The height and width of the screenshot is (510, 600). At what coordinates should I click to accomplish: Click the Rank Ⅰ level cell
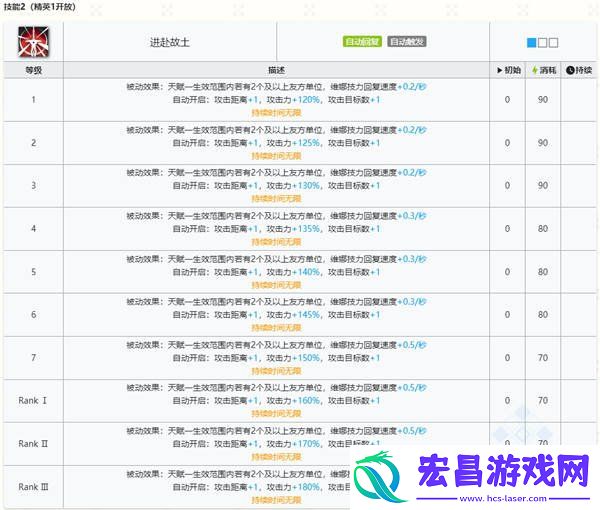pyautogui.click(x=33, y=401)
